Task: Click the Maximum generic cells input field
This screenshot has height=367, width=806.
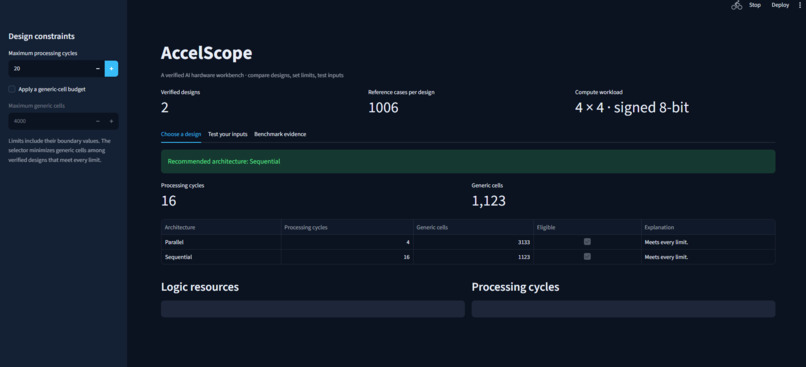Action: (50, 121)
